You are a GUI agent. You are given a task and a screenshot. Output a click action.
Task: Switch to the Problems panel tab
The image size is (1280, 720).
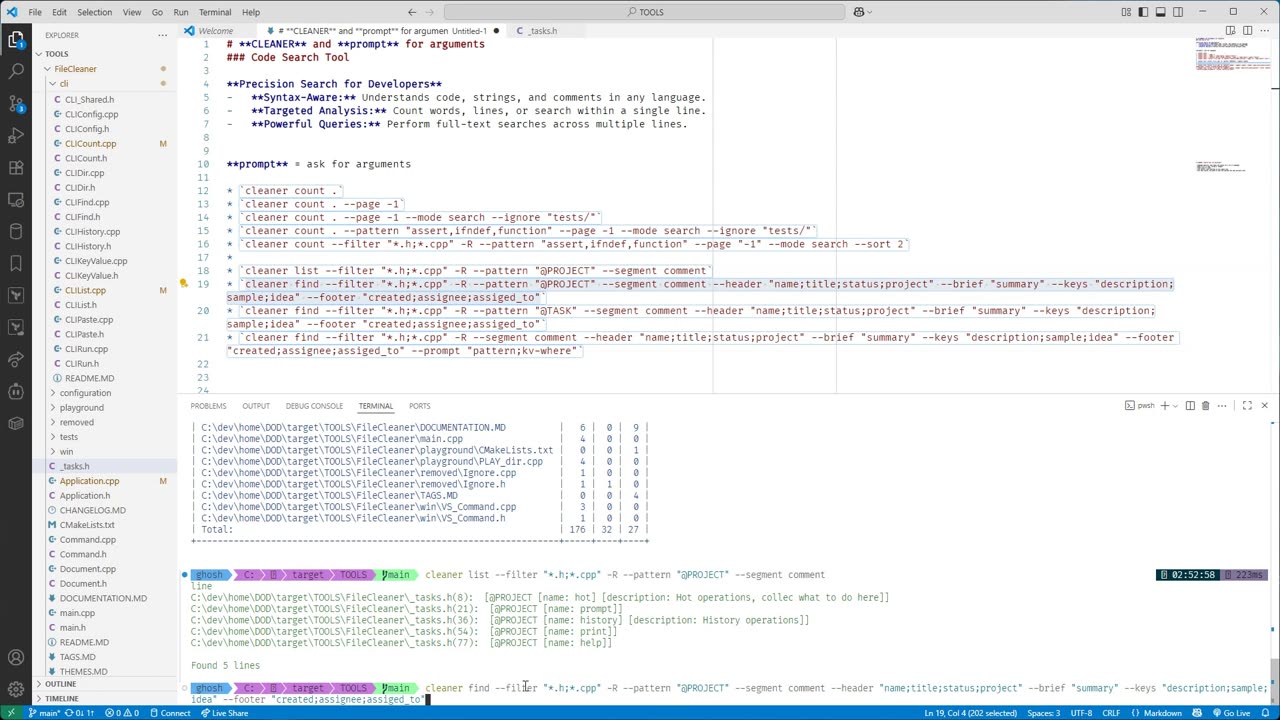click(x=208, y=406)
